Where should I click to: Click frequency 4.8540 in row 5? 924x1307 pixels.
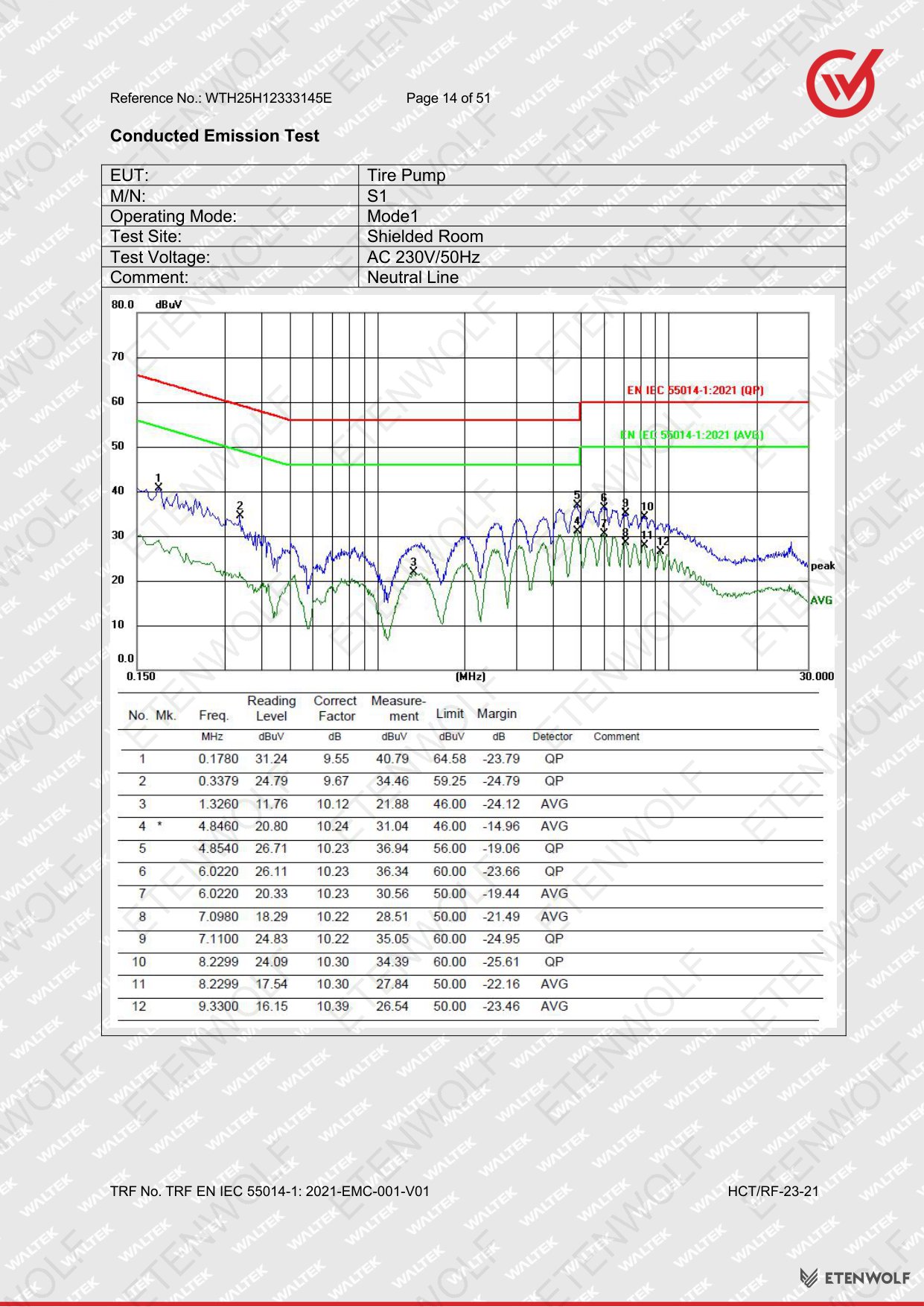pyautogui.click(x=218, y=849)
